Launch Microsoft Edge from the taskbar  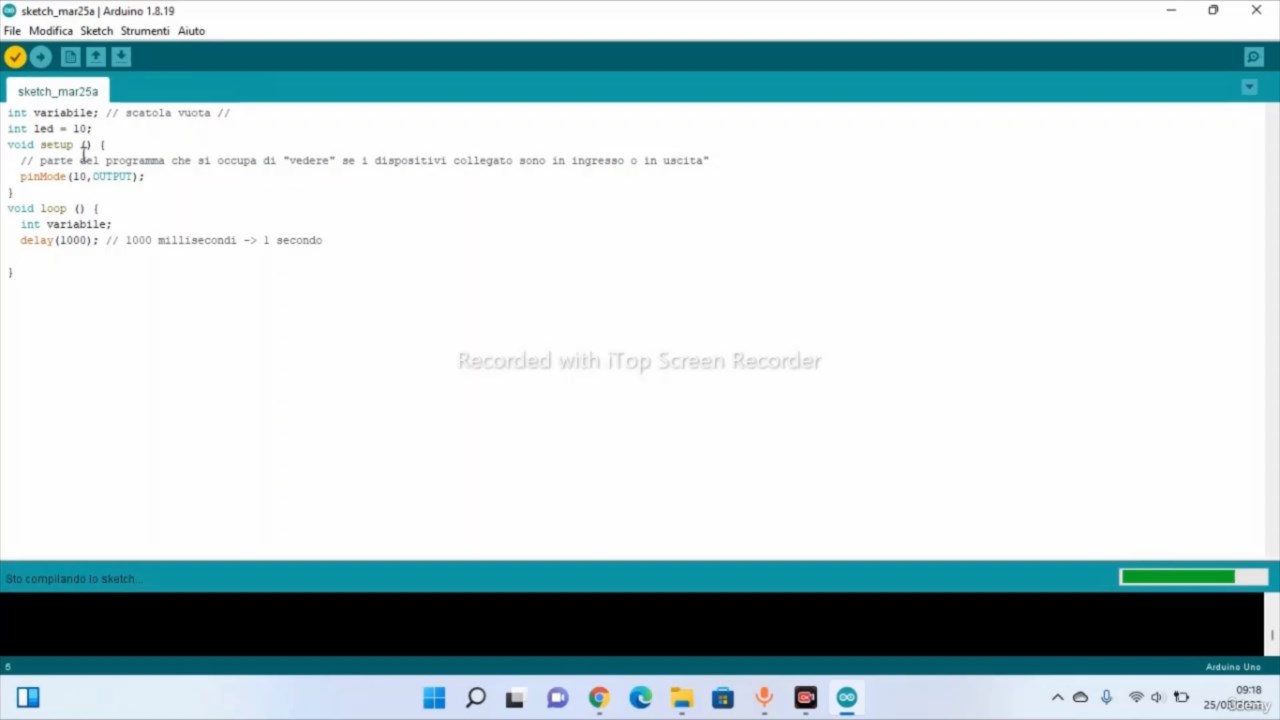pyautogui.click(x=640, y=698)
